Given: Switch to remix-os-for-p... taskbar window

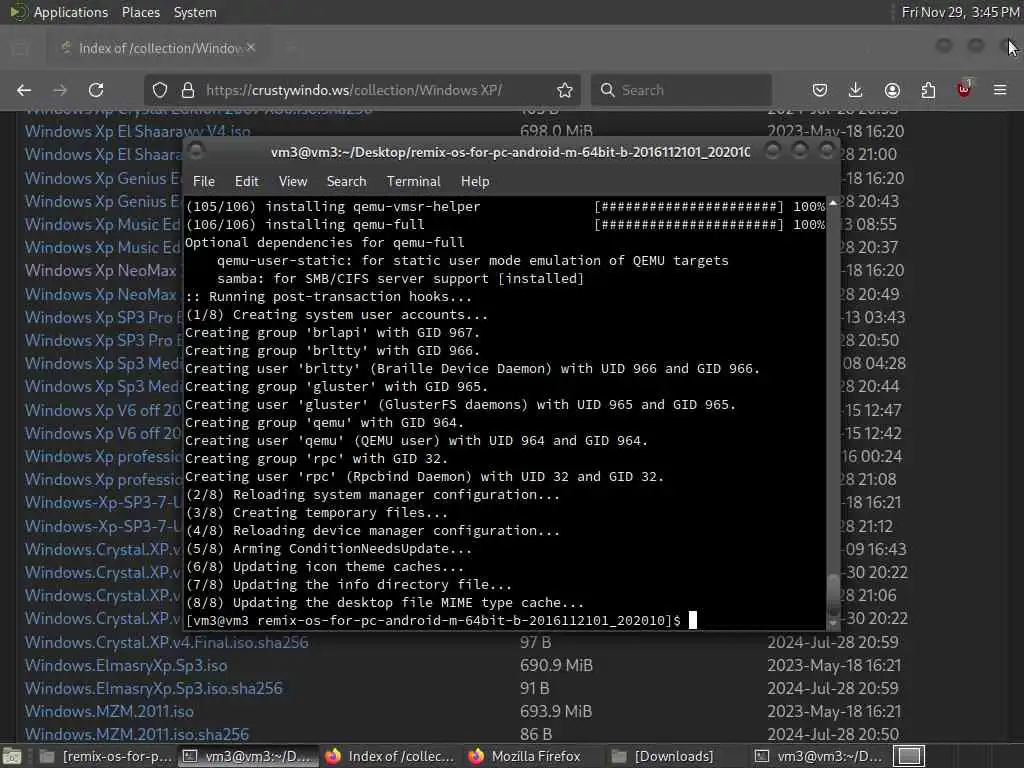Looking at the screenshot, I should pos(106,756).
